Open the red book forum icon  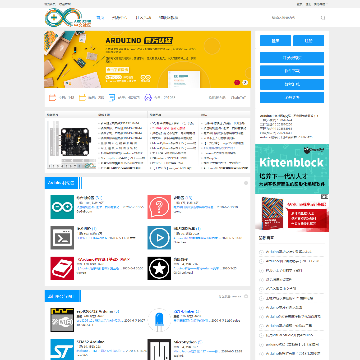point(62,268)
